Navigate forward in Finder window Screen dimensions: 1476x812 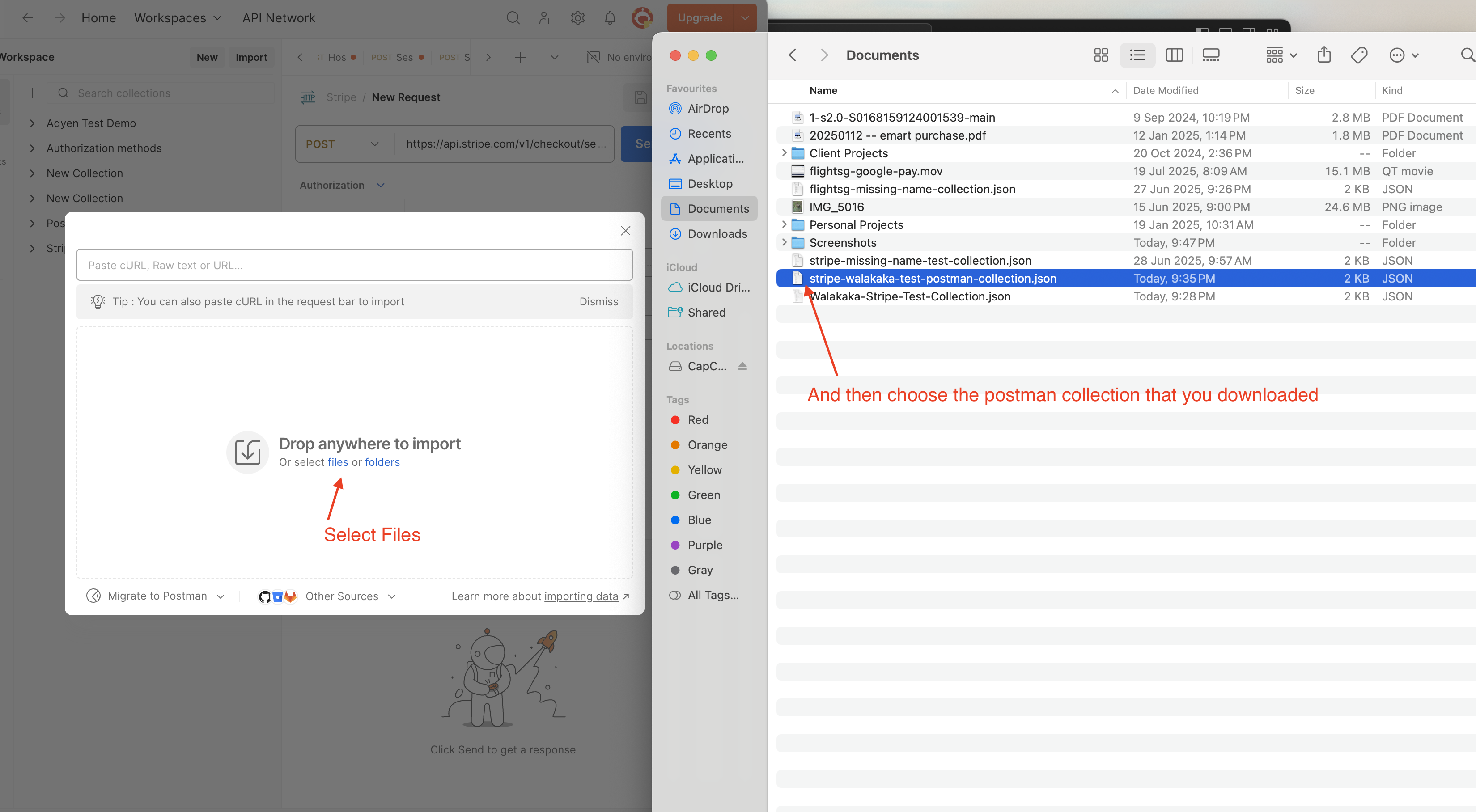824,55
